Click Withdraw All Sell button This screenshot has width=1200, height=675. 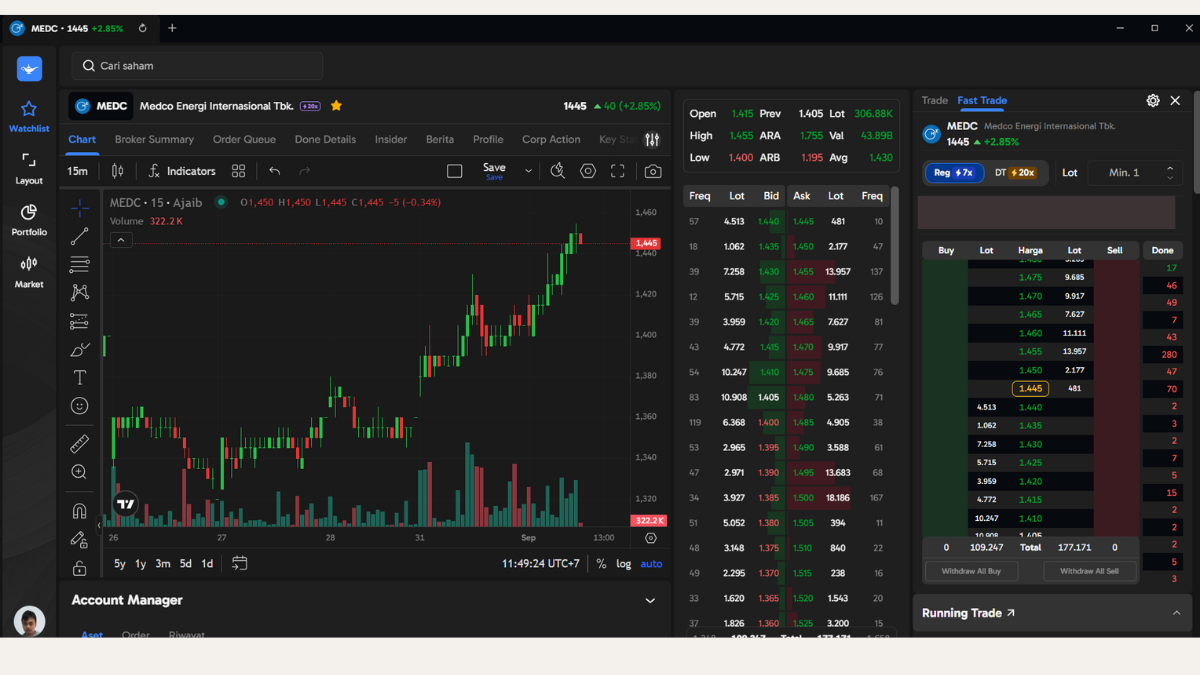[1090, 571]
